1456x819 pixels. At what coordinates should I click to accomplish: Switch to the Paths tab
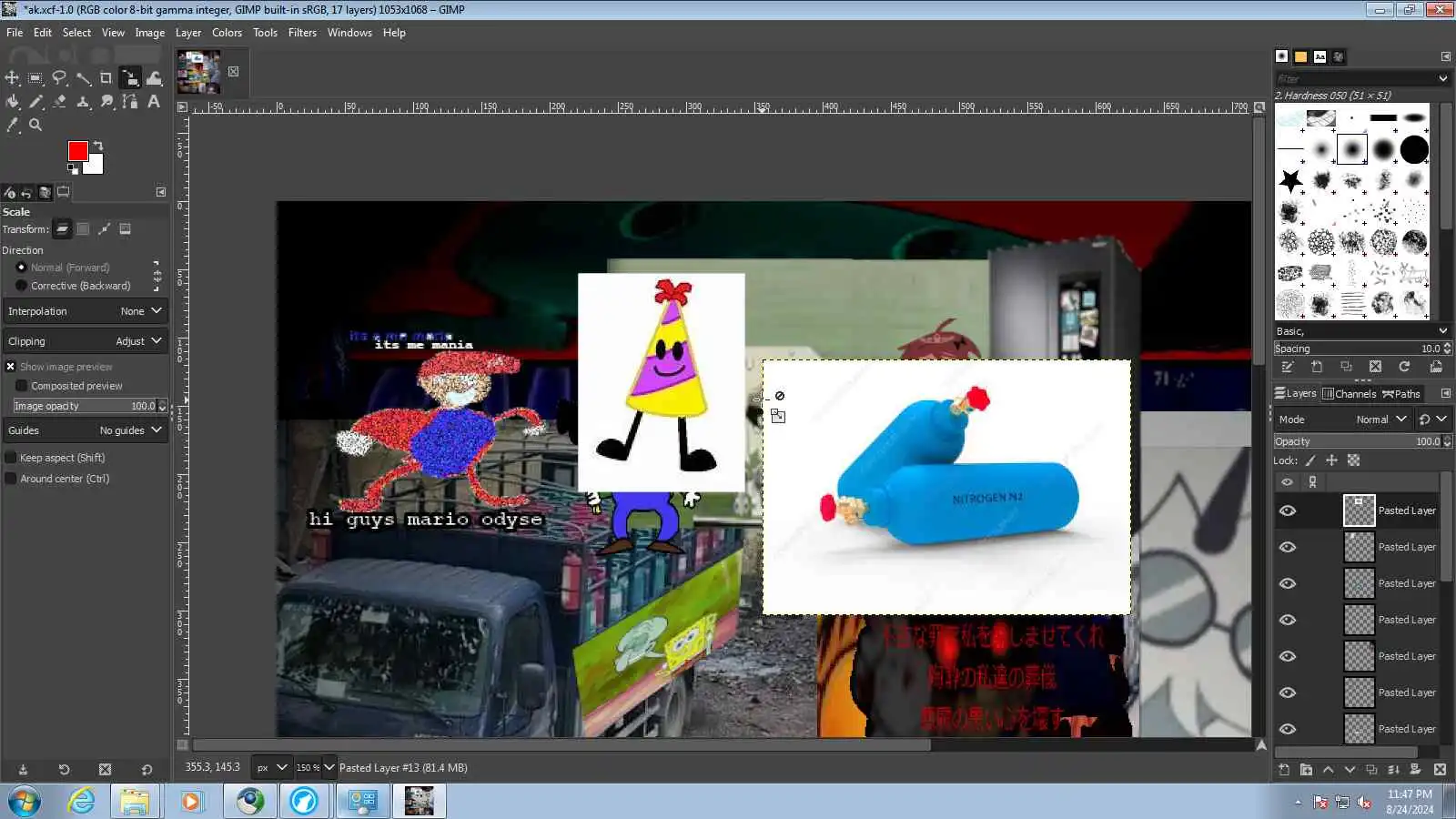[x=1401, y=394]
